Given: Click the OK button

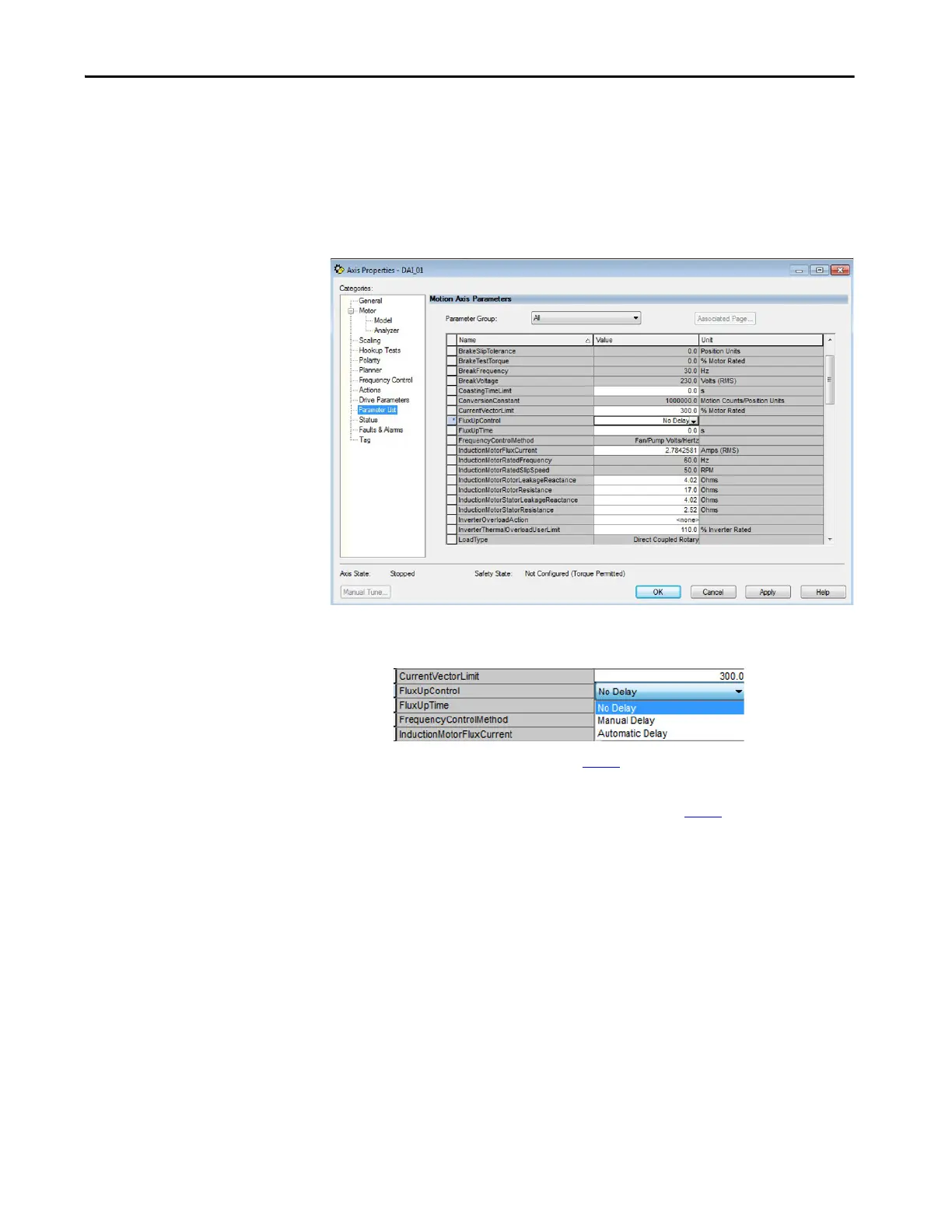Looking at the screenshot, I should point(658,592).
